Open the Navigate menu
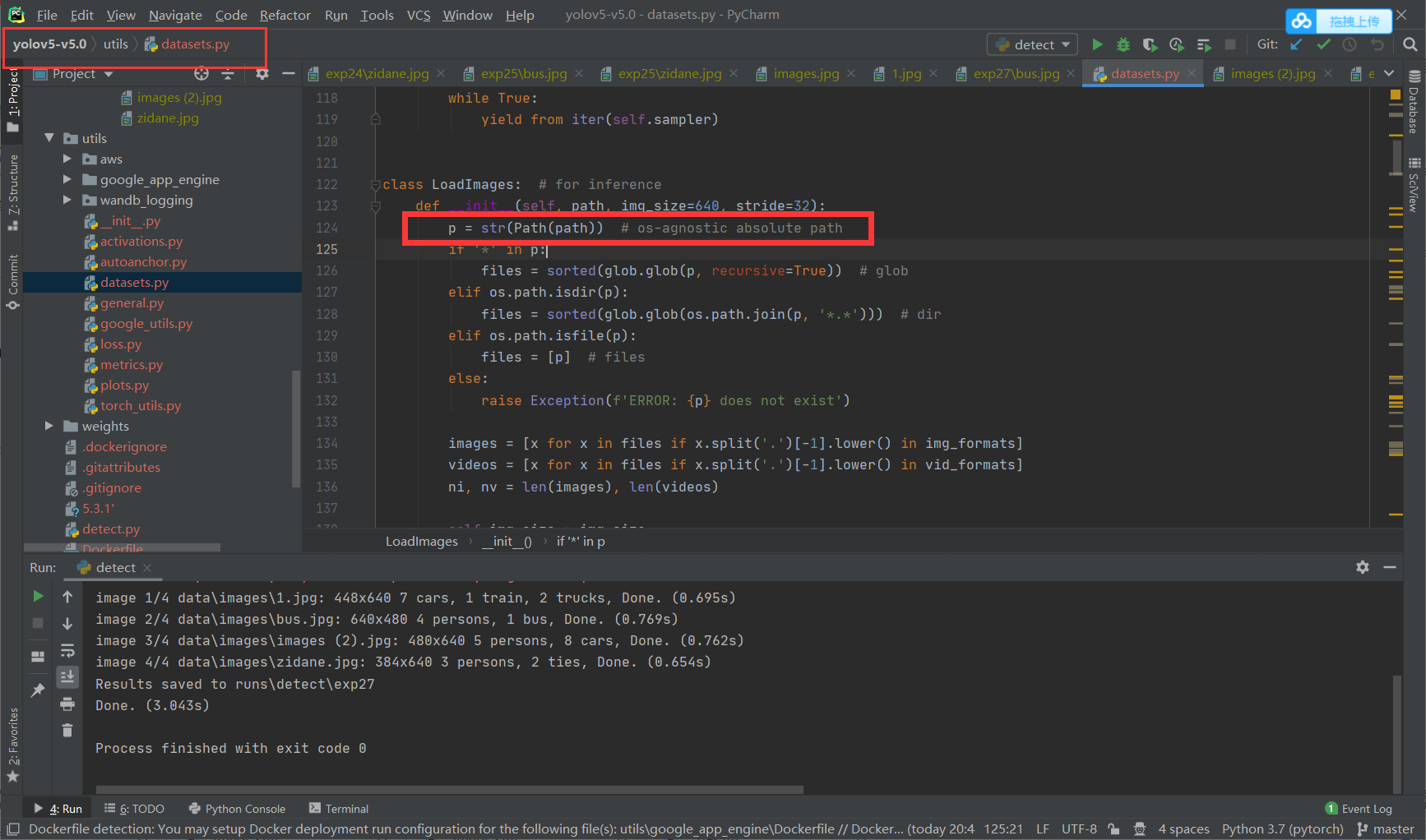 (175, 15)
